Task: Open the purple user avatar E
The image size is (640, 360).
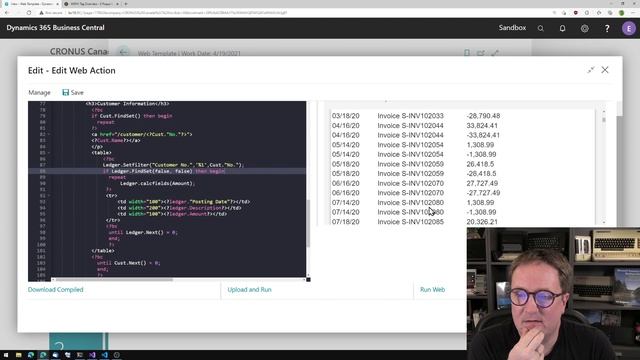Action: [629, 28]
